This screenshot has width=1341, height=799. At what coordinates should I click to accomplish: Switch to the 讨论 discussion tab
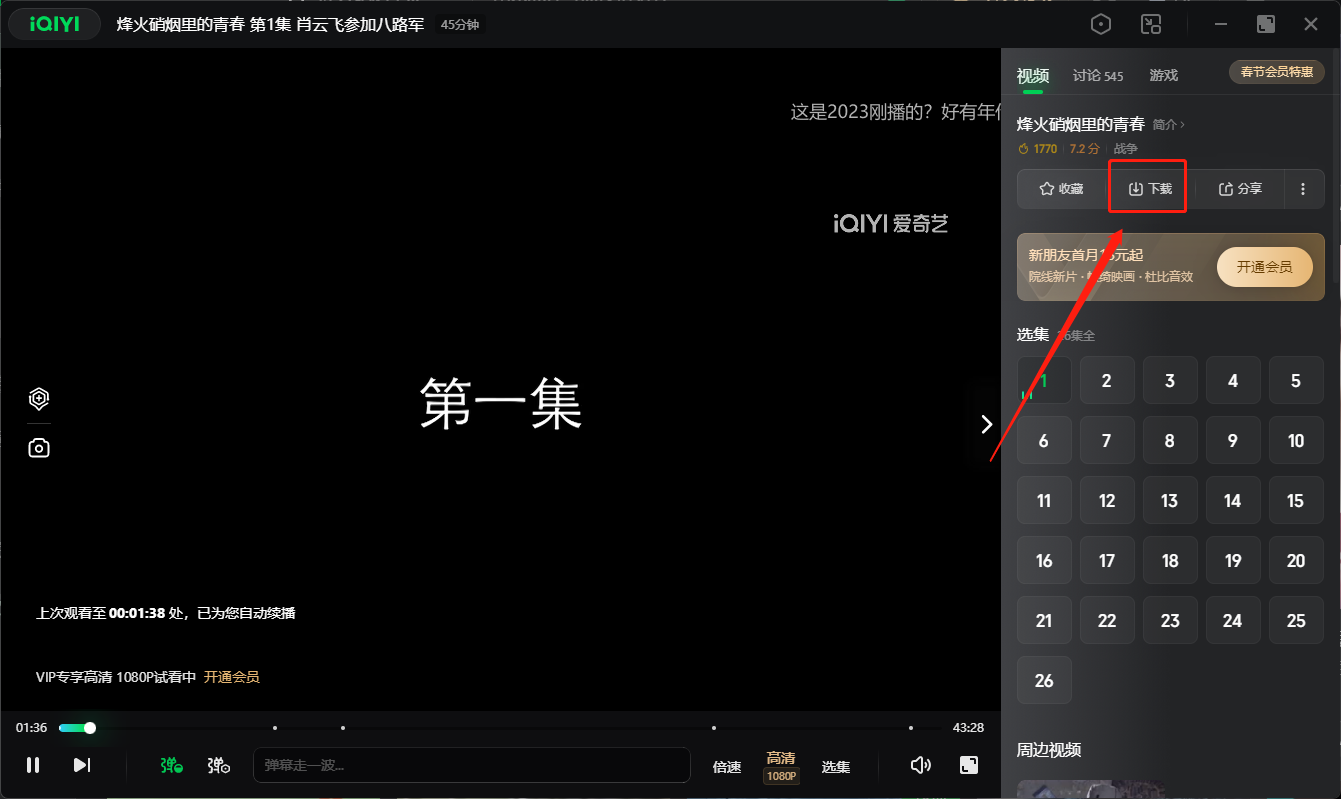[1097, 76]
